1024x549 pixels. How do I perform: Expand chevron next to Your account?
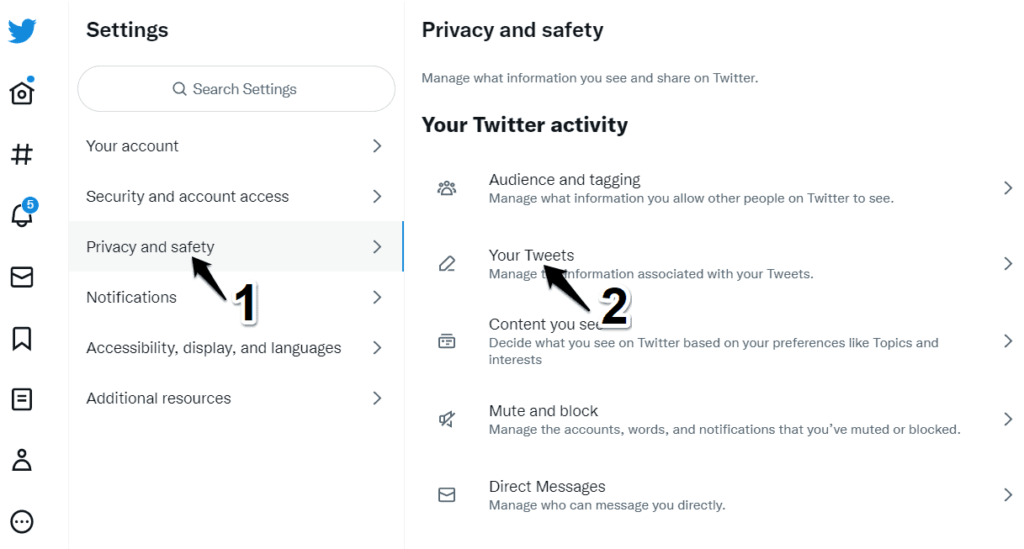[377, 146]
